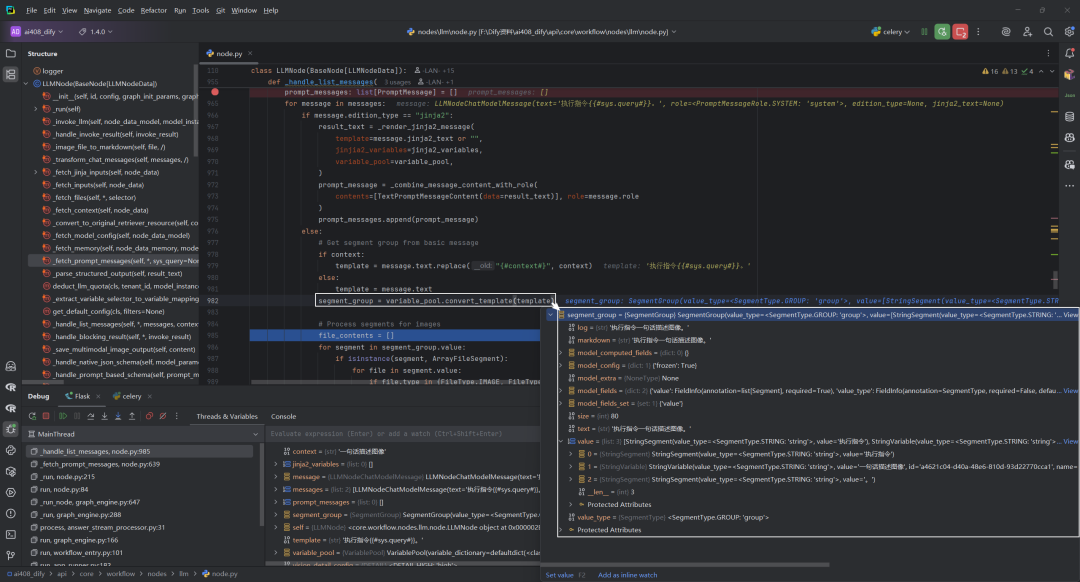Open the View Breakpoints icon

149,416
